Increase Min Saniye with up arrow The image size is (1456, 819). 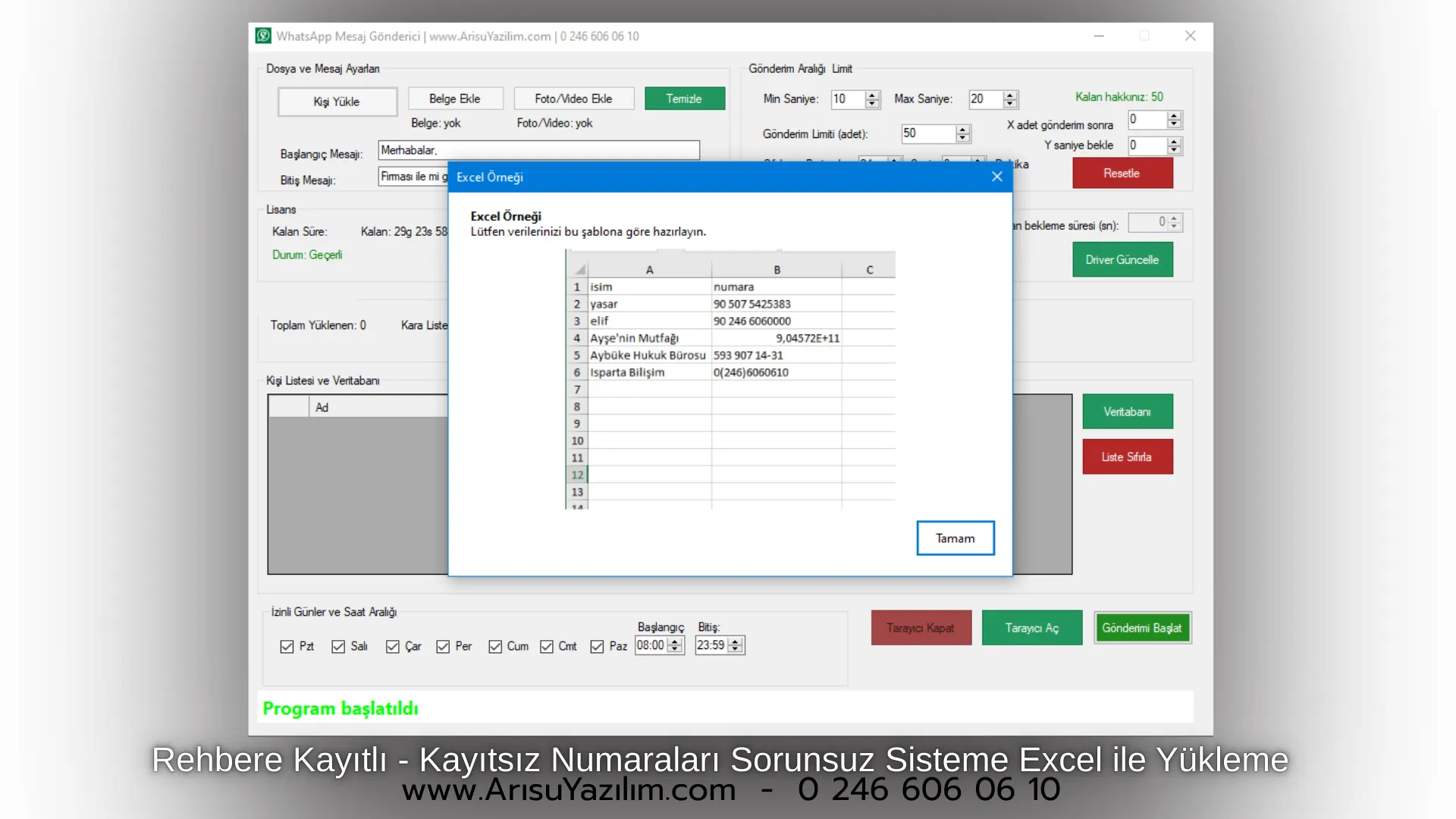(x=872, y=95)
